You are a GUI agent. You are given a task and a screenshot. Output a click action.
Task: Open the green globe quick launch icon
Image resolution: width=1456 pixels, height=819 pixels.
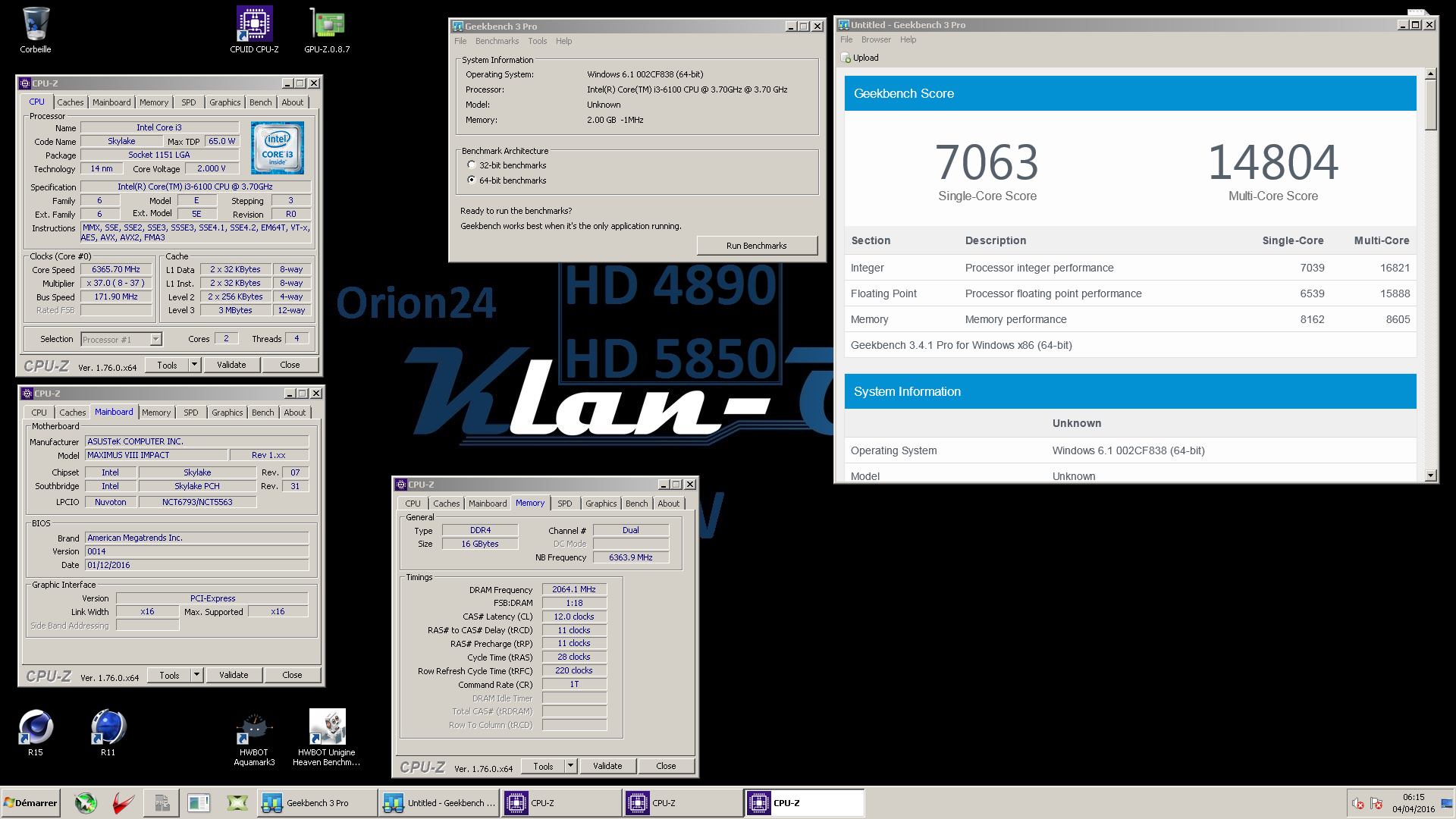(x=86, y=803)
